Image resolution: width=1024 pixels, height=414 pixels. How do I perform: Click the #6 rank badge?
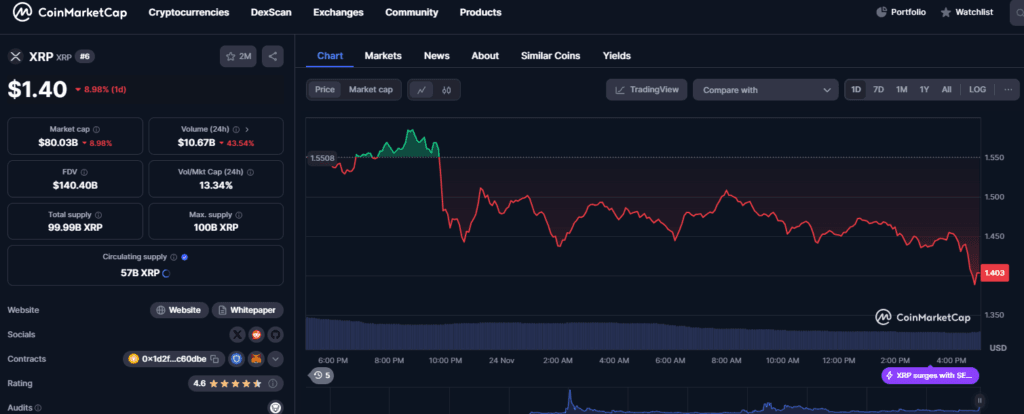85,57
